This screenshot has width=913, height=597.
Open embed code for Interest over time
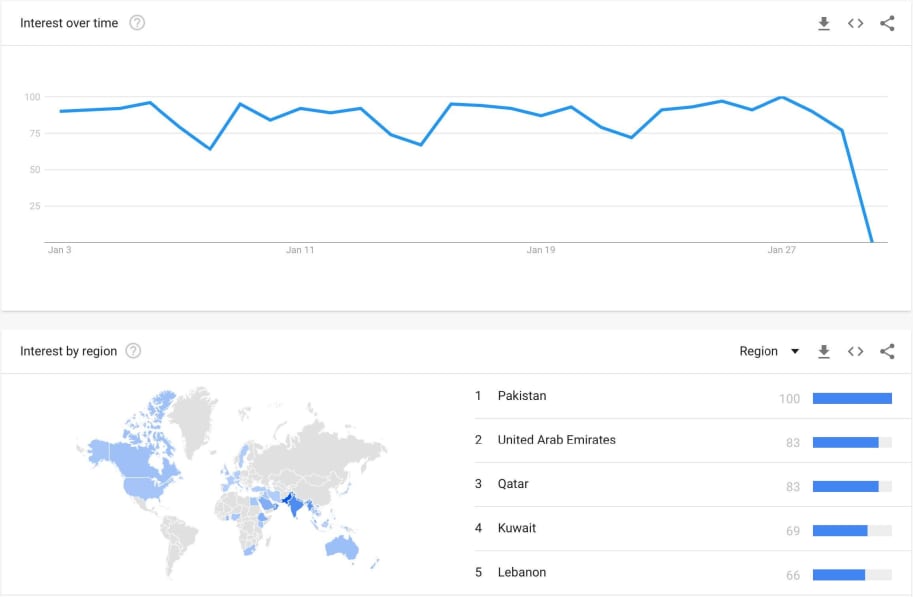click(855, 23)
